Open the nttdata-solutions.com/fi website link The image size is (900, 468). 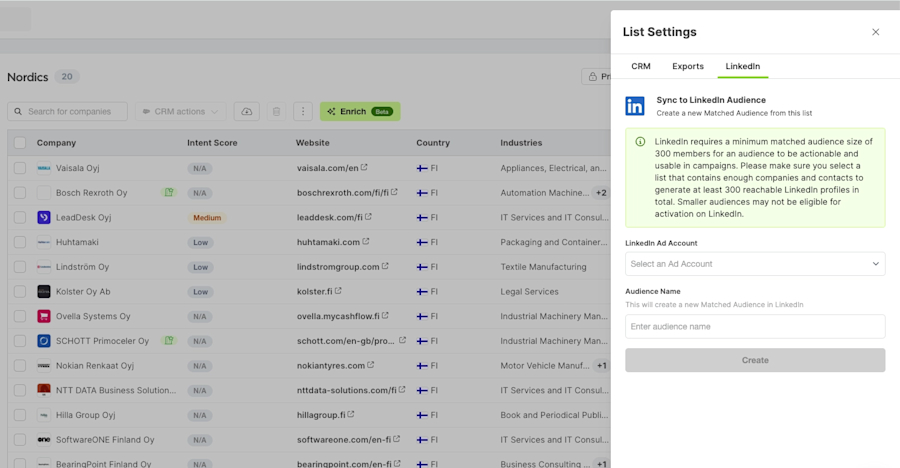[x=346, y=390]
